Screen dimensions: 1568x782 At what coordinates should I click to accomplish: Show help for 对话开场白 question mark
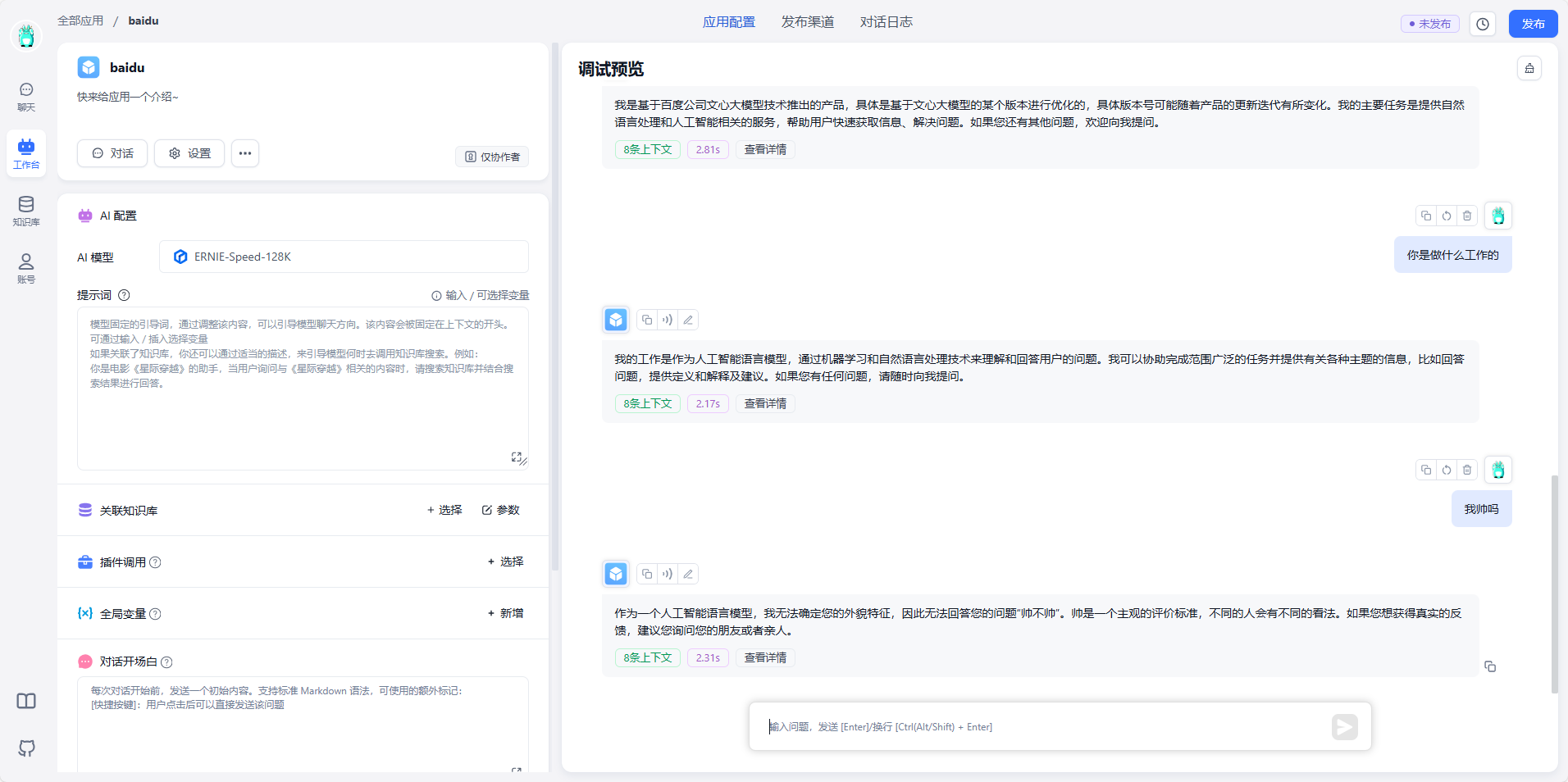[166, 662]
